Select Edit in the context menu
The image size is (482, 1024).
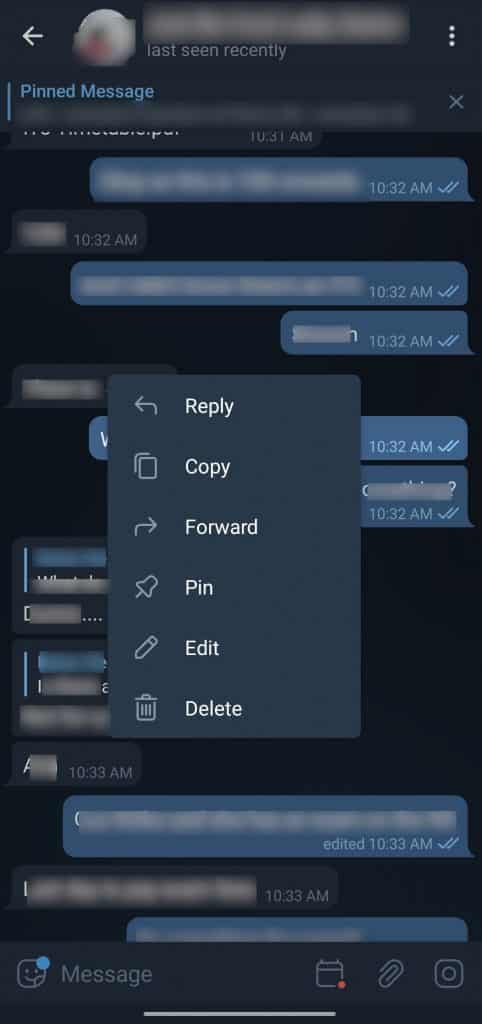pyautogui.click(x=234, y=648)
